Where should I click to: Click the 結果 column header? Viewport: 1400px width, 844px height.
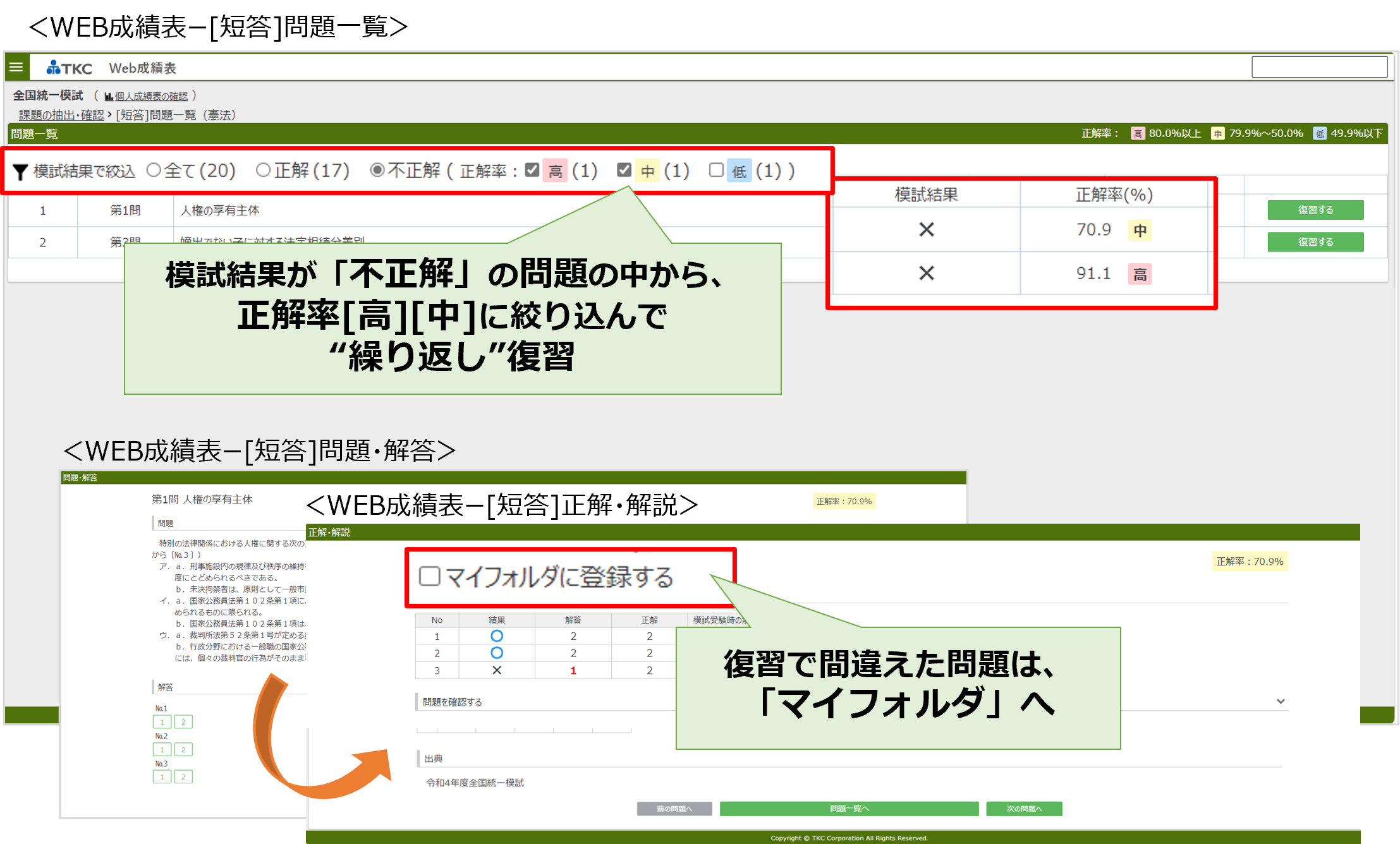pos(497,620)
